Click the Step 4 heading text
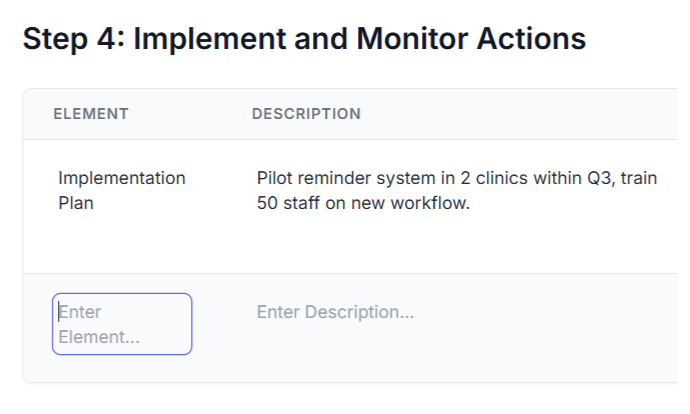The width and height of the screenshot is (690, 414). pyautogui.click(x=304, y=39)
